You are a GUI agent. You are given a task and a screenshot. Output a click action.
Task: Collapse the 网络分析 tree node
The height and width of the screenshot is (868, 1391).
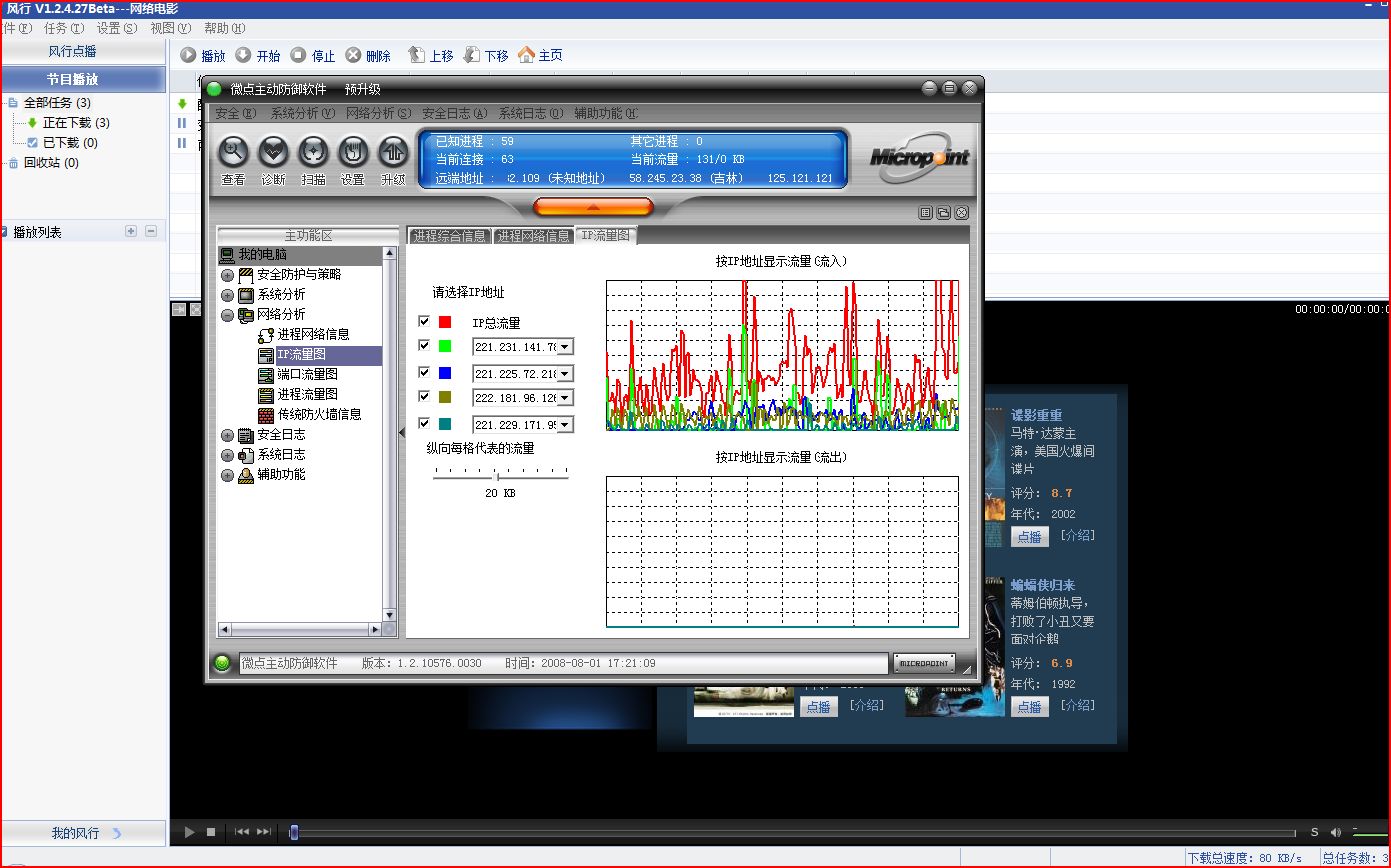pos(227,315)
